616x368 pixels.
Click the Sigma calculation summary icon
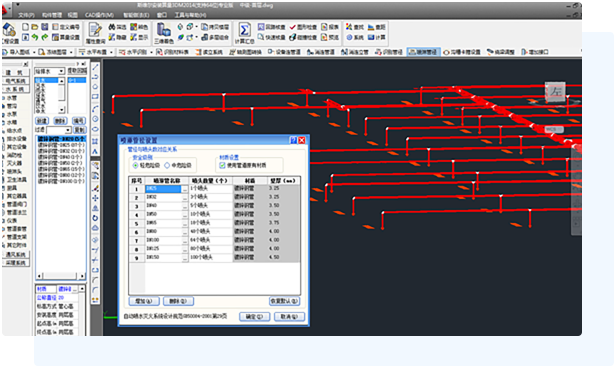click(244, 30)
